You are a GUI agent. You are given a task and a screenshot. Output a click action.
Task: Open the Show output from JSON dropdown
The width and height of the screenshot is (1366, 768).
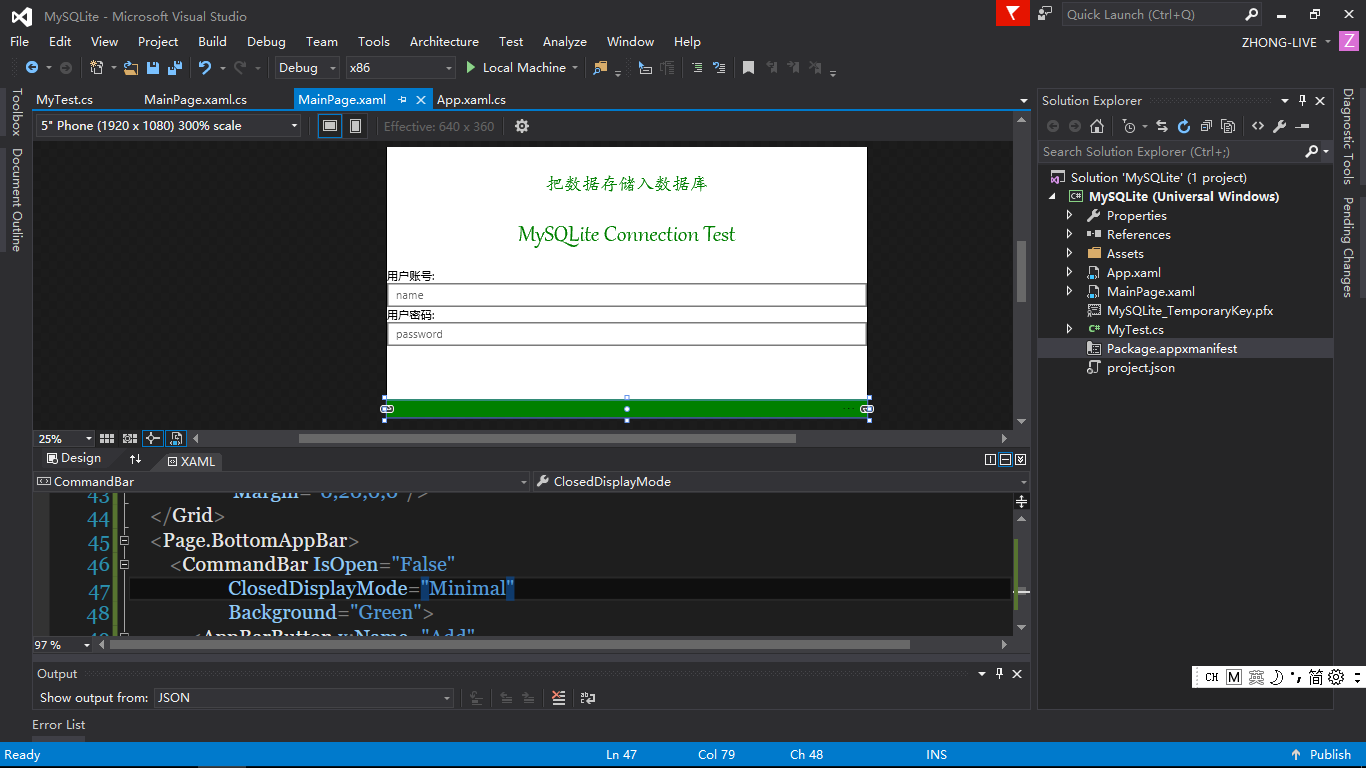[x=304, y=698]
